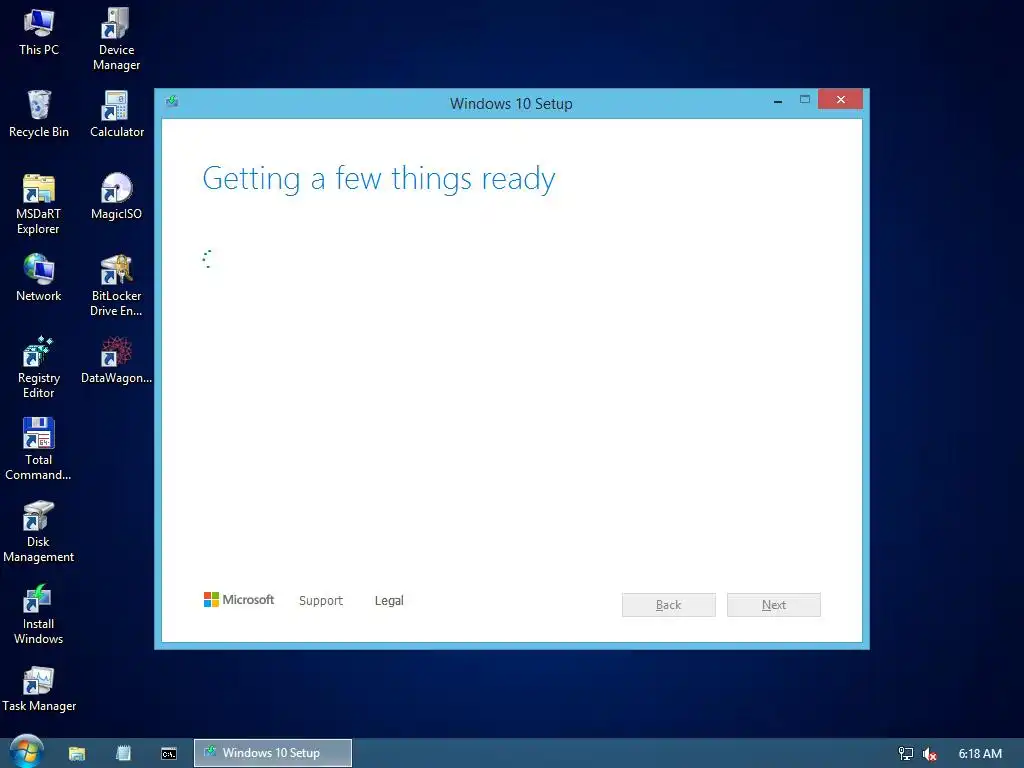Click the Microsoft logo in Setup
Image resolution: width=1024 pixels, height=768 pixels.
coord(238,600)
